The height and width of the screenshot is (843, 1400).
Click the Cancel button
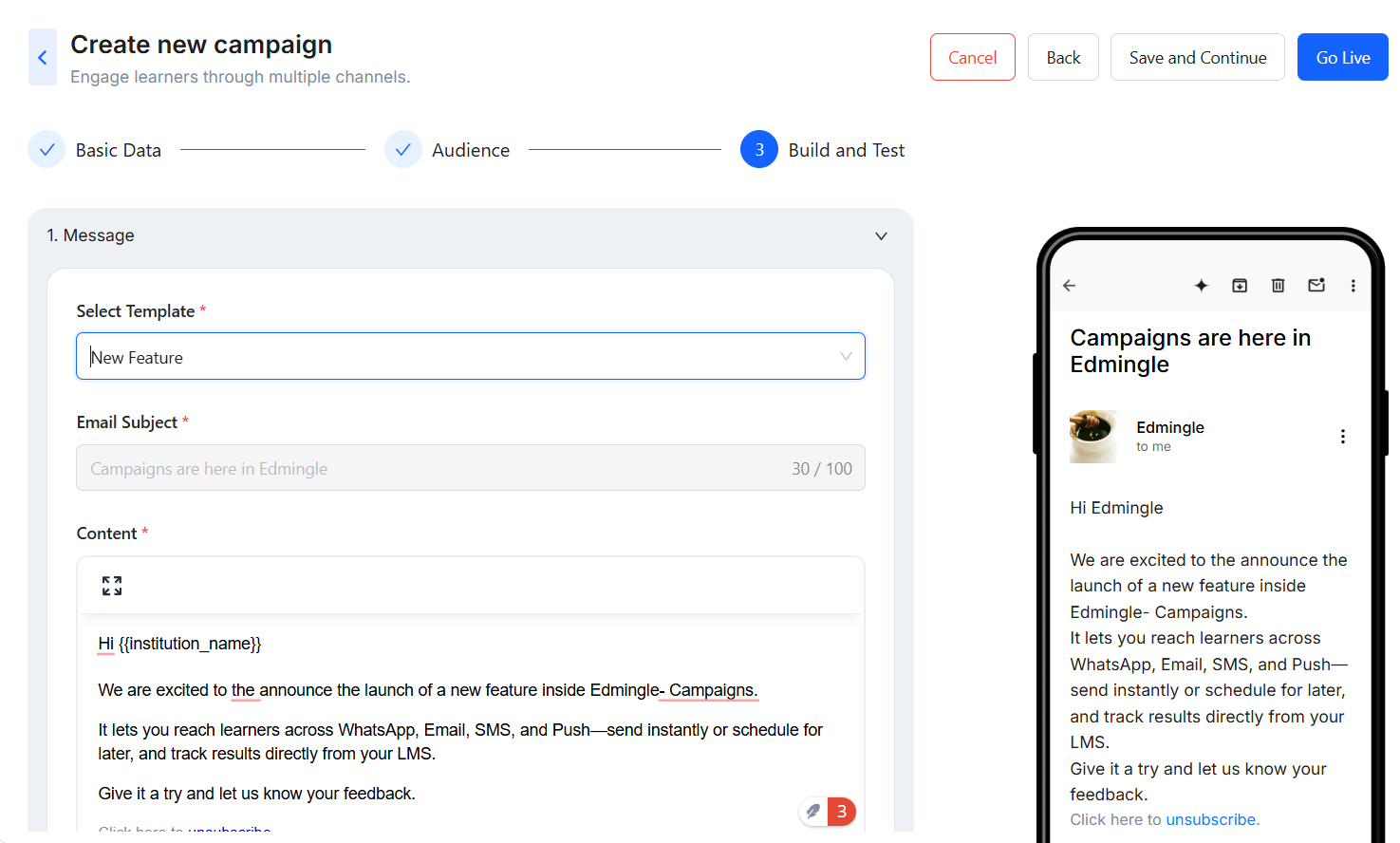point(973,57)
